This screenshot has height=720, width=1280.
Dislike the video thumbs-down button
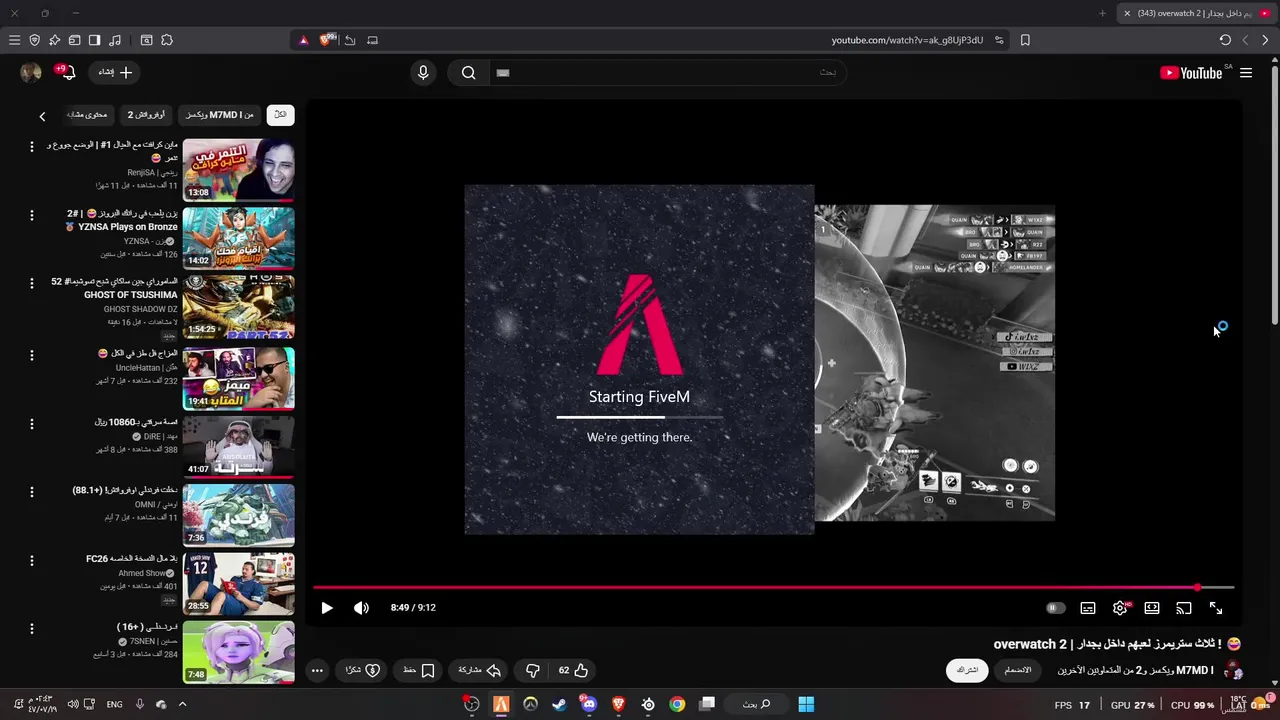533,670
